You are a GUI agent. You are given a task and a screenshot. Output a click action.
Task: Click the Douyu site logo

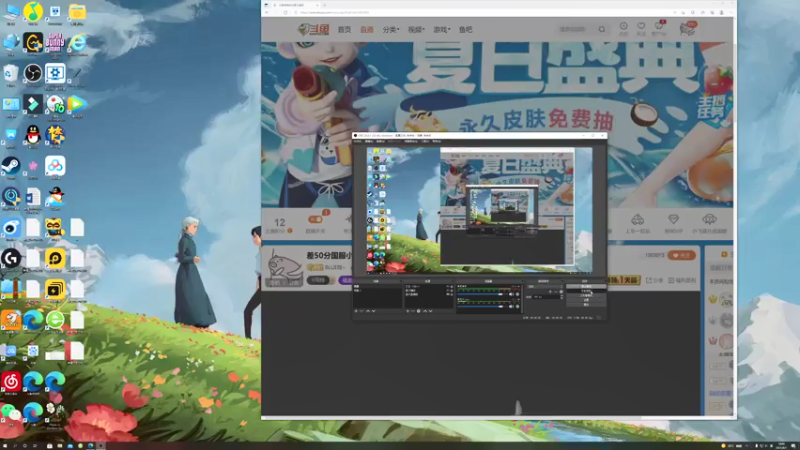314,30
